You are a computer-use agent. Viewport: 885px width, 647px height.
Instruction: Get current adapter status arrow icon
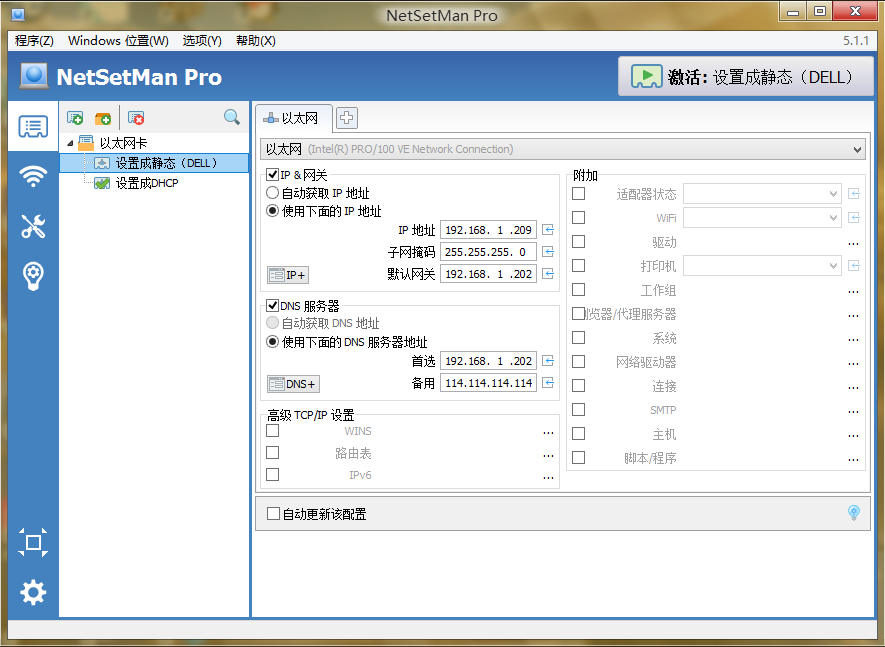854,194
